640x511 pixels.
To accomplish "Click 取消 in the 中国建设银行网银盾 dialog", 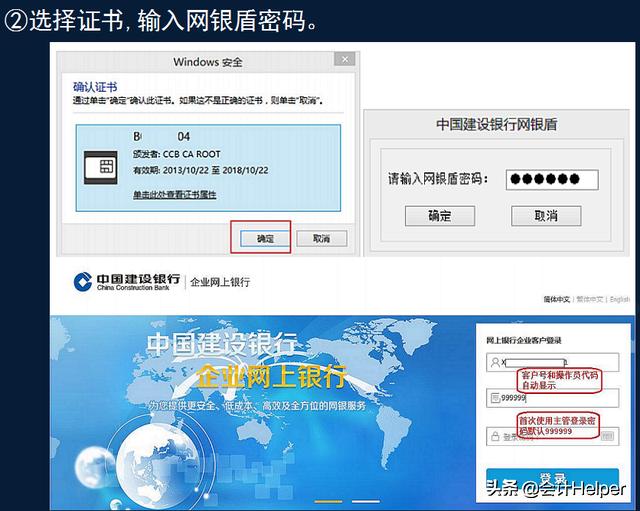I will pyautogui.click(x=546, y=216).
